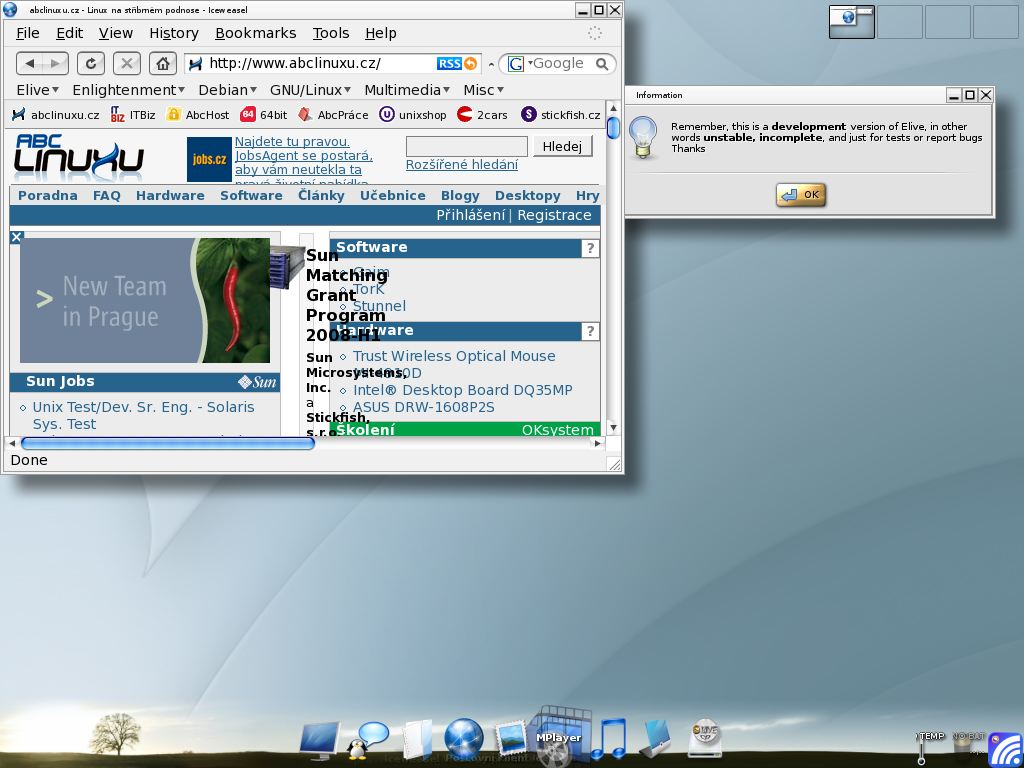Click the page scrollbar down arrow

(x=613, y=428)
